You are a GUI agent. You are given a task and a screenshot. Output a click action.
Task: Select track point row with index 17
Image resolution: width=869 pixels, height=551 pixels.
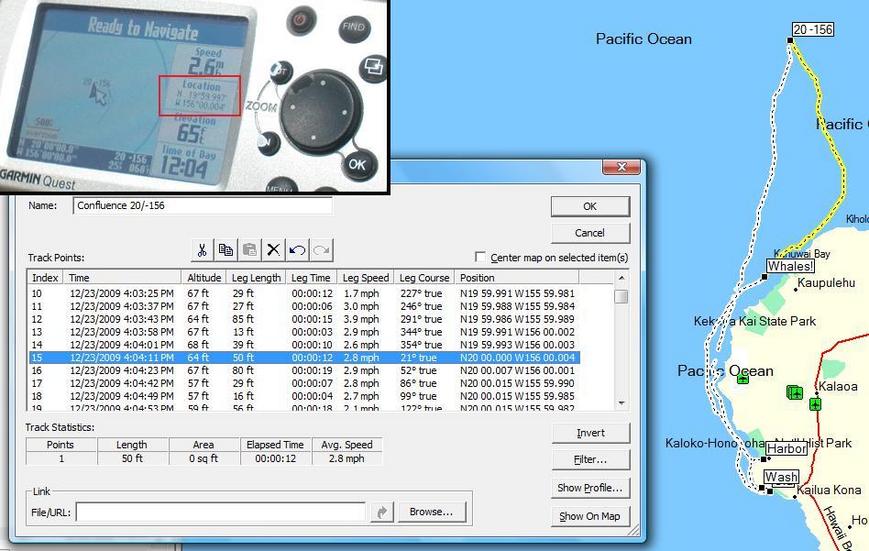304,383
